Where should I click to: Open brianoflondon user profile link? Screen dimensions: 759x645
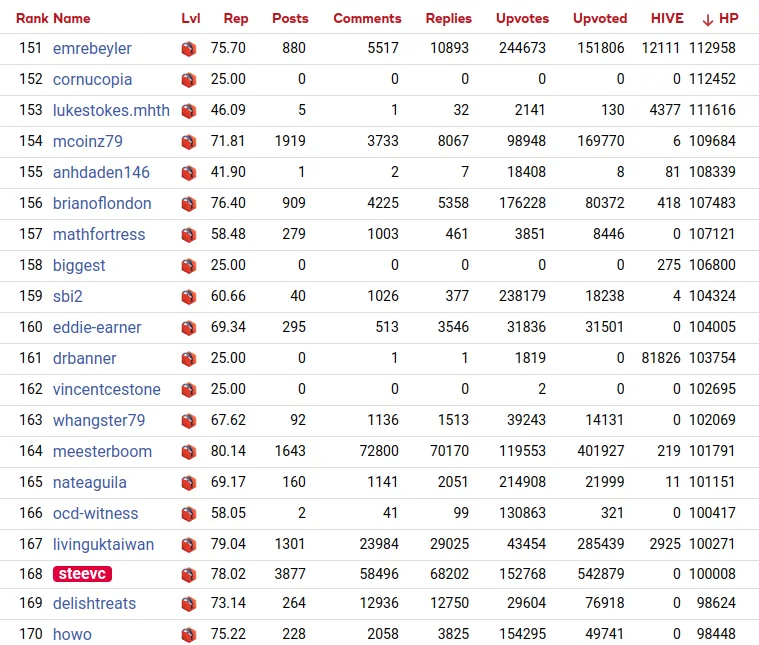point(102,203)
